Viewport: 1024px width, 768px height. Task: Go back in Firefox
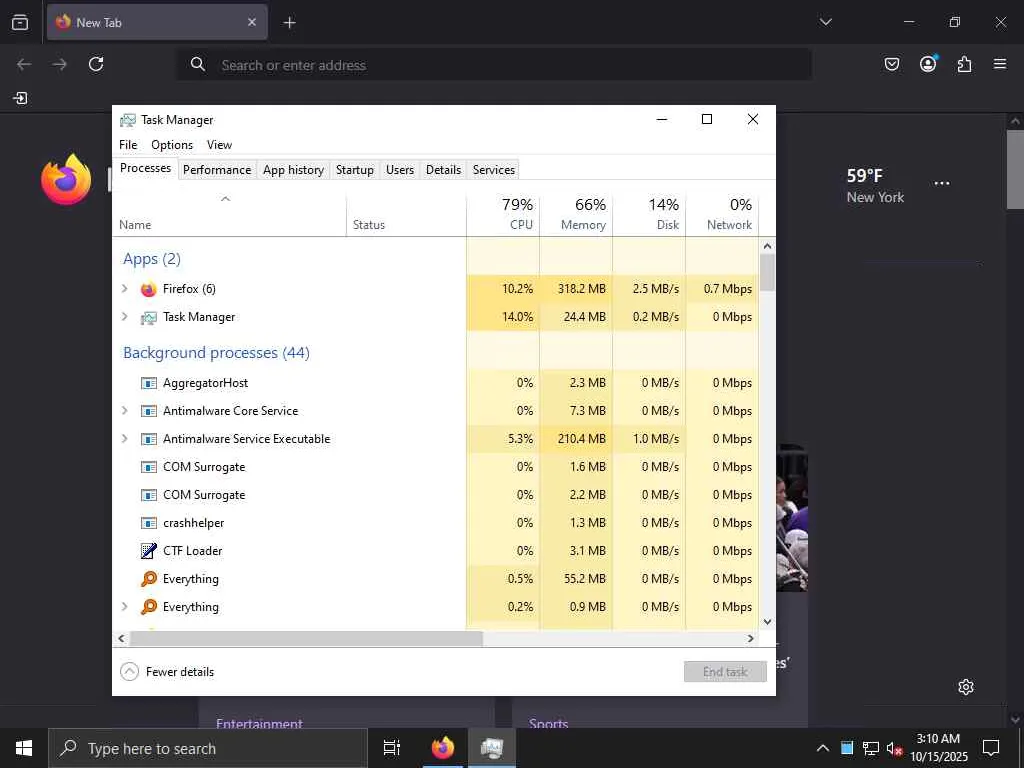click(x=24, y=64)
